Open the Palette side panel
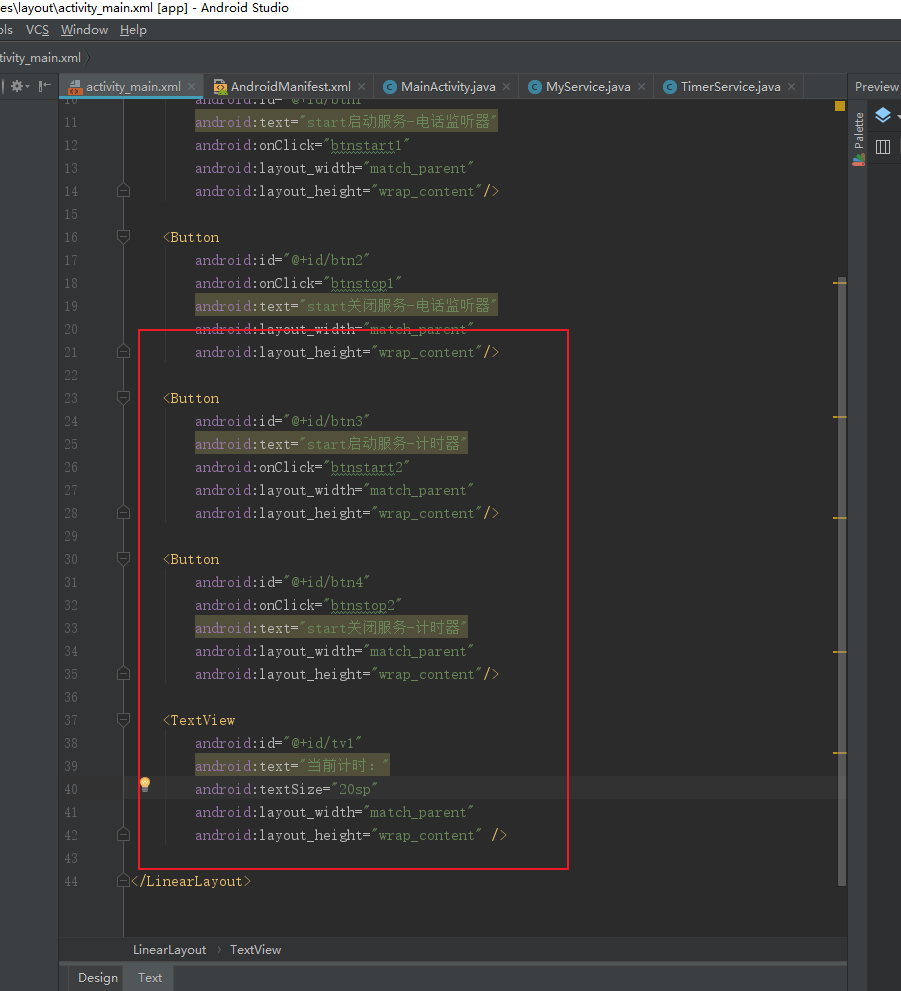901x991 pixels. coord(858,138)
